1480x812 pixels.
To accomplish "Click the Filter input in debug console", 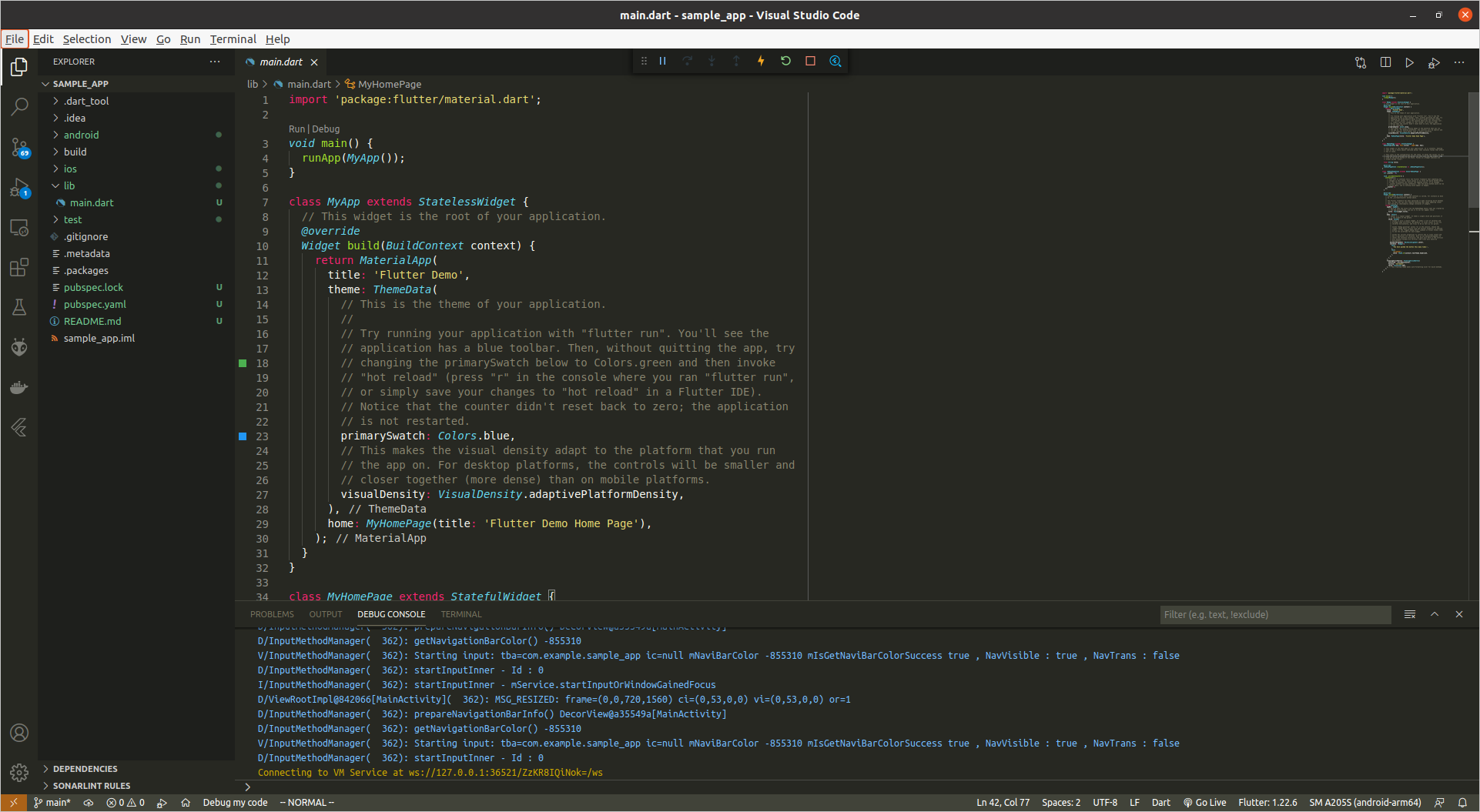I will 1275,614.
